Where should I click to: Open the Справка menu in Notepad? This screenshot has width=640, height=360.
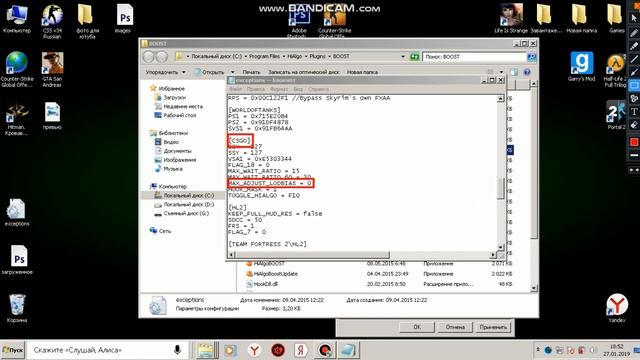click(318, 89)
